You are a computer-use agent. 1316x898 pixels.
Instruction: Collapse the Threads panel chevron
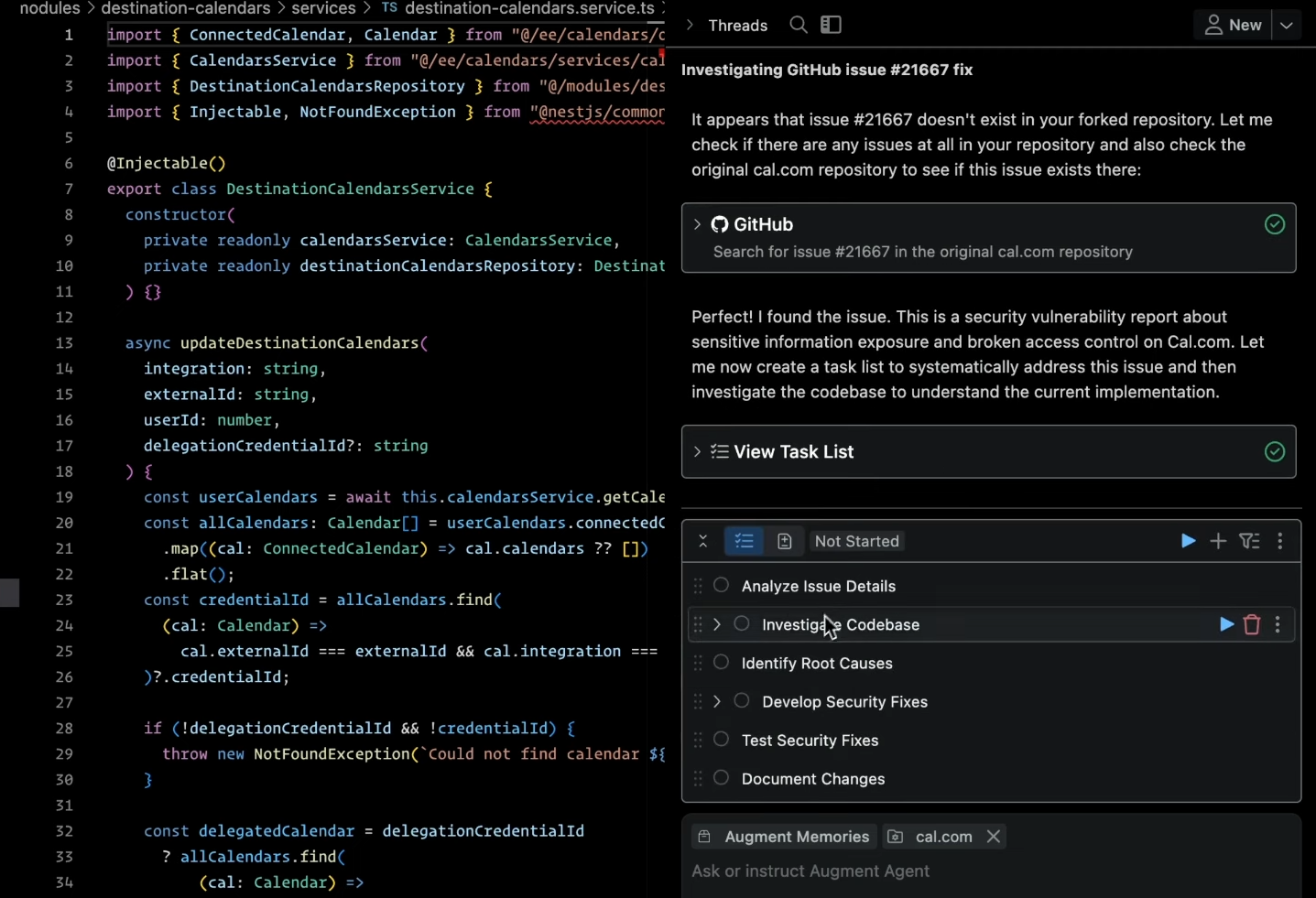691,25
